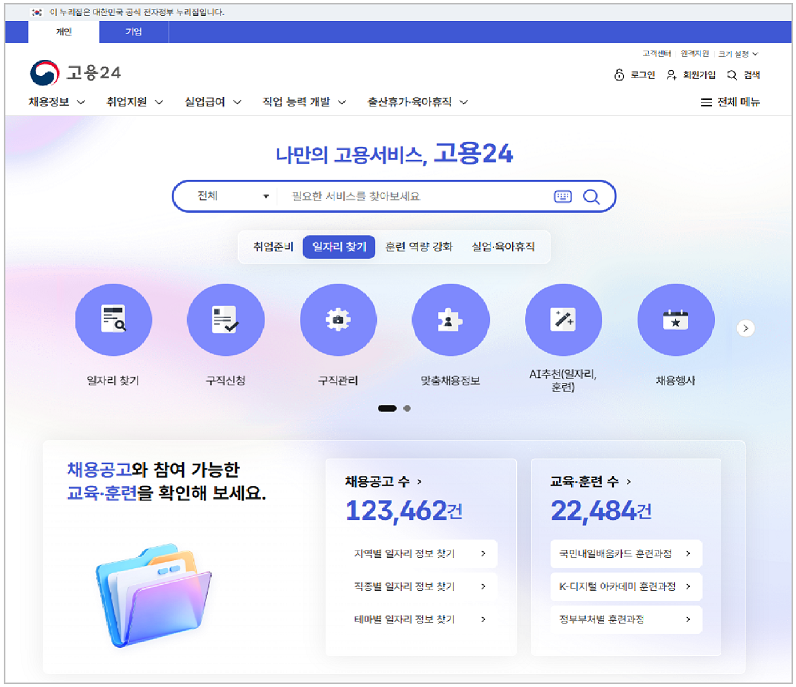Expand the 실업급여 menu
796x687 pixels.
213,102
